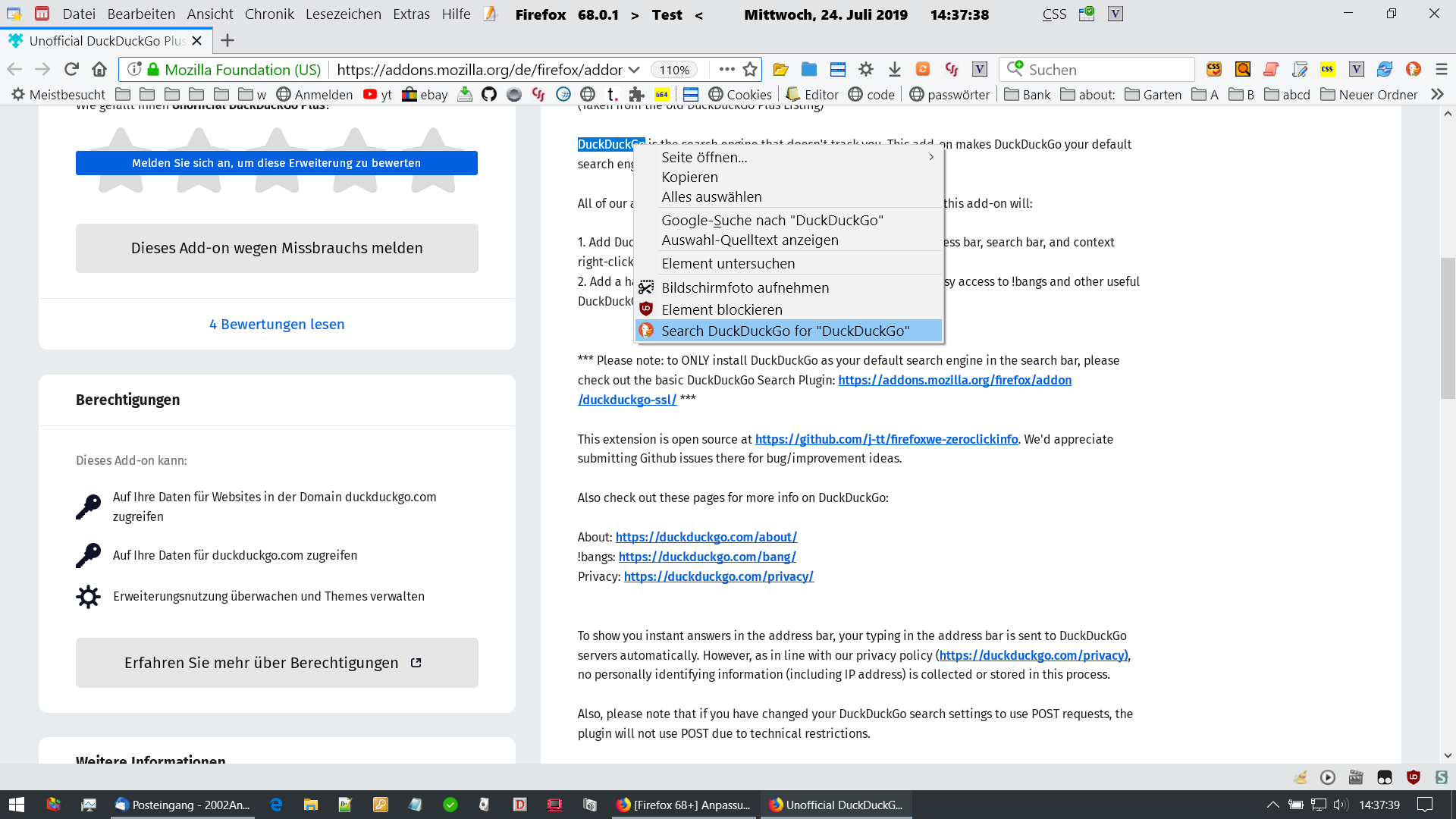This screenshot has width=1456, height=819.
Task: Bookmark page with the star icon
Action: pos(750,69)
